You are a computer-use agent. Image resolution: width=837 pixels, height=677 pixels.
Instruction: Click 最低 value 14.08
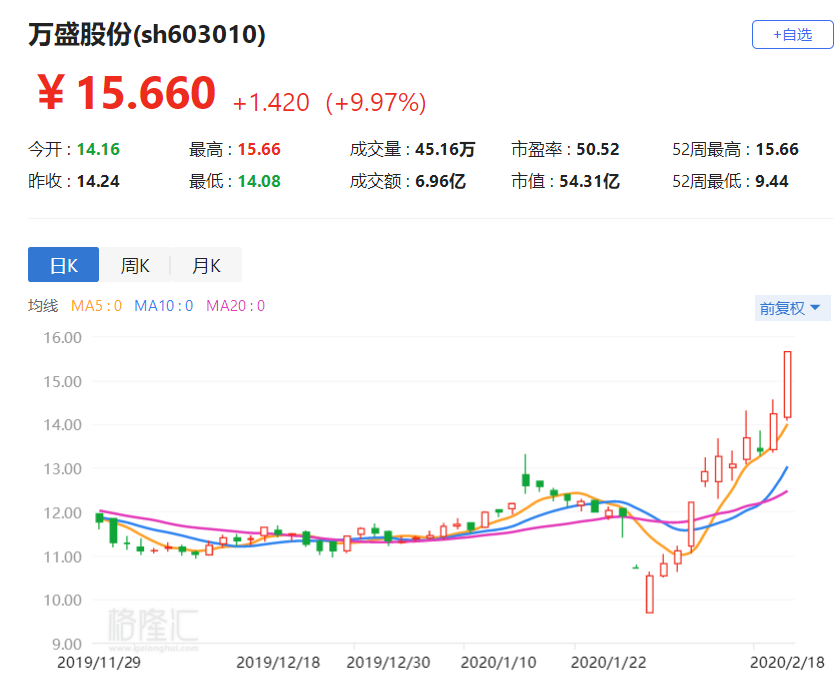(x=259, y=181)
